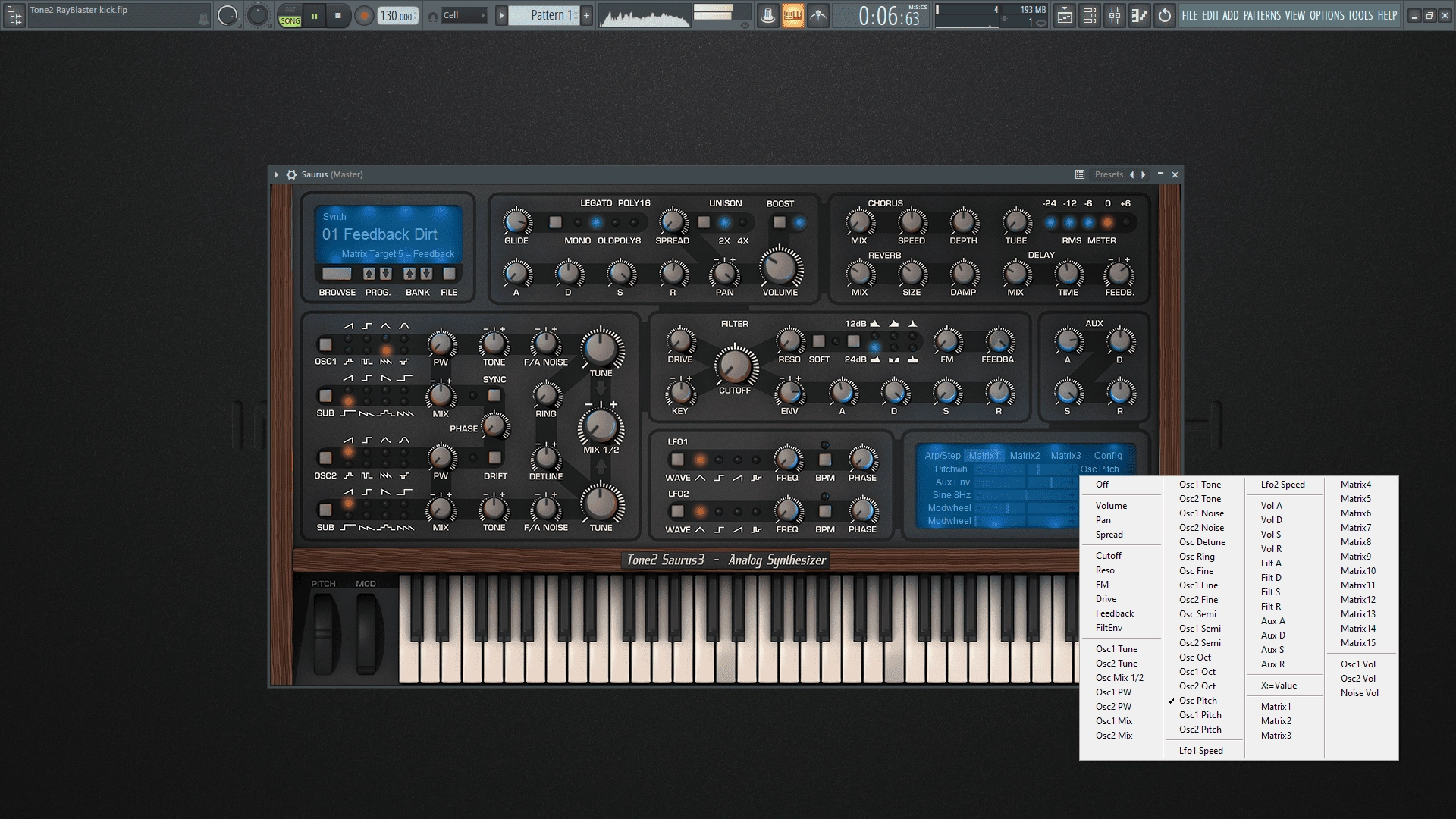Screen dimensions: 1456x819
Task: Toggle PAT/SONG mode switch
Action: 290,16
